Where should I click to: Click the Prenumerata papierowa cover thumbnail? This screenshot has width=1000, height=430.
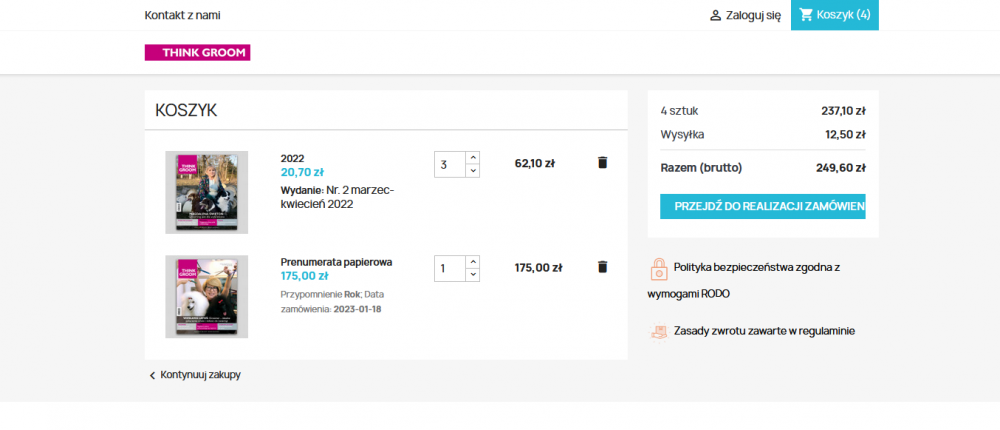206,296
